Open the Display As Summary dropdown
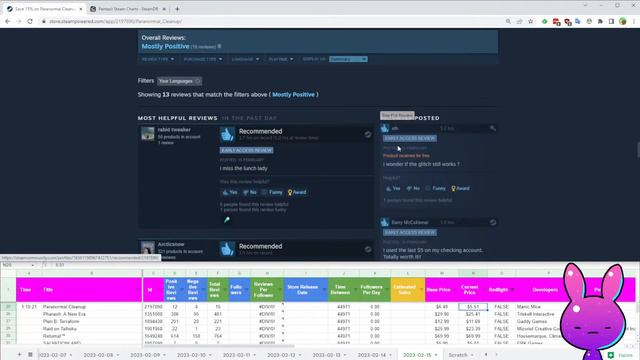The image size is (640, 360). coord(348,59)
